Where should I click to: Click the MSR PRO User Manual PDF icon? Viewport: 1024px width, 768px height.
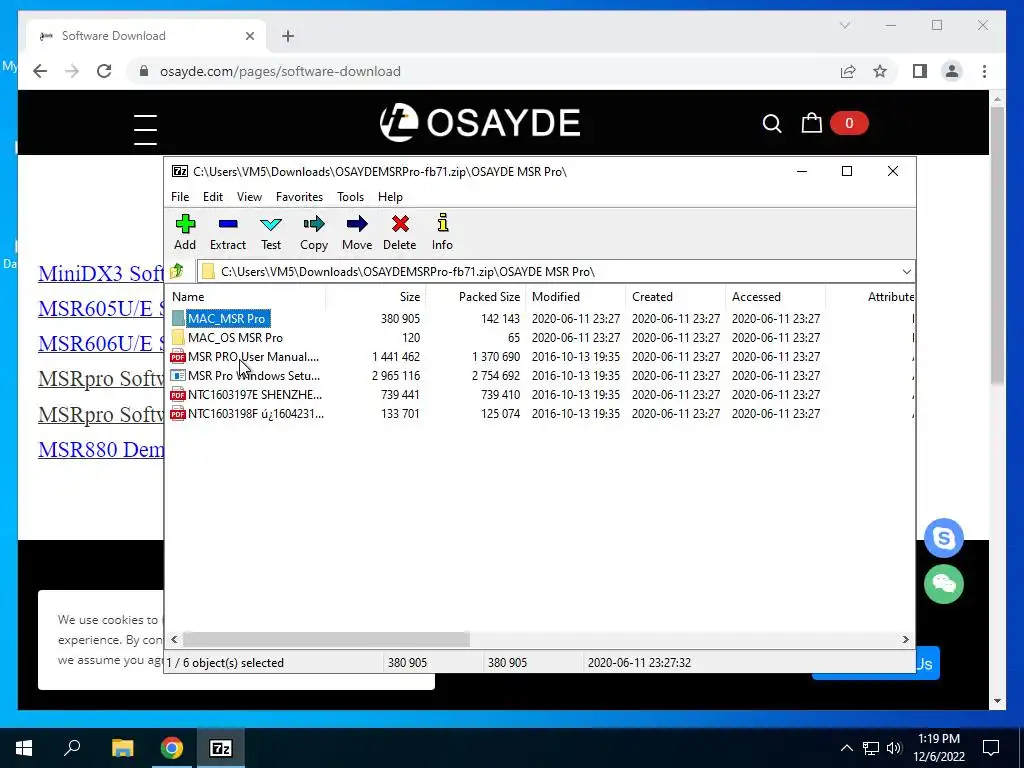(x=178, y=357)
